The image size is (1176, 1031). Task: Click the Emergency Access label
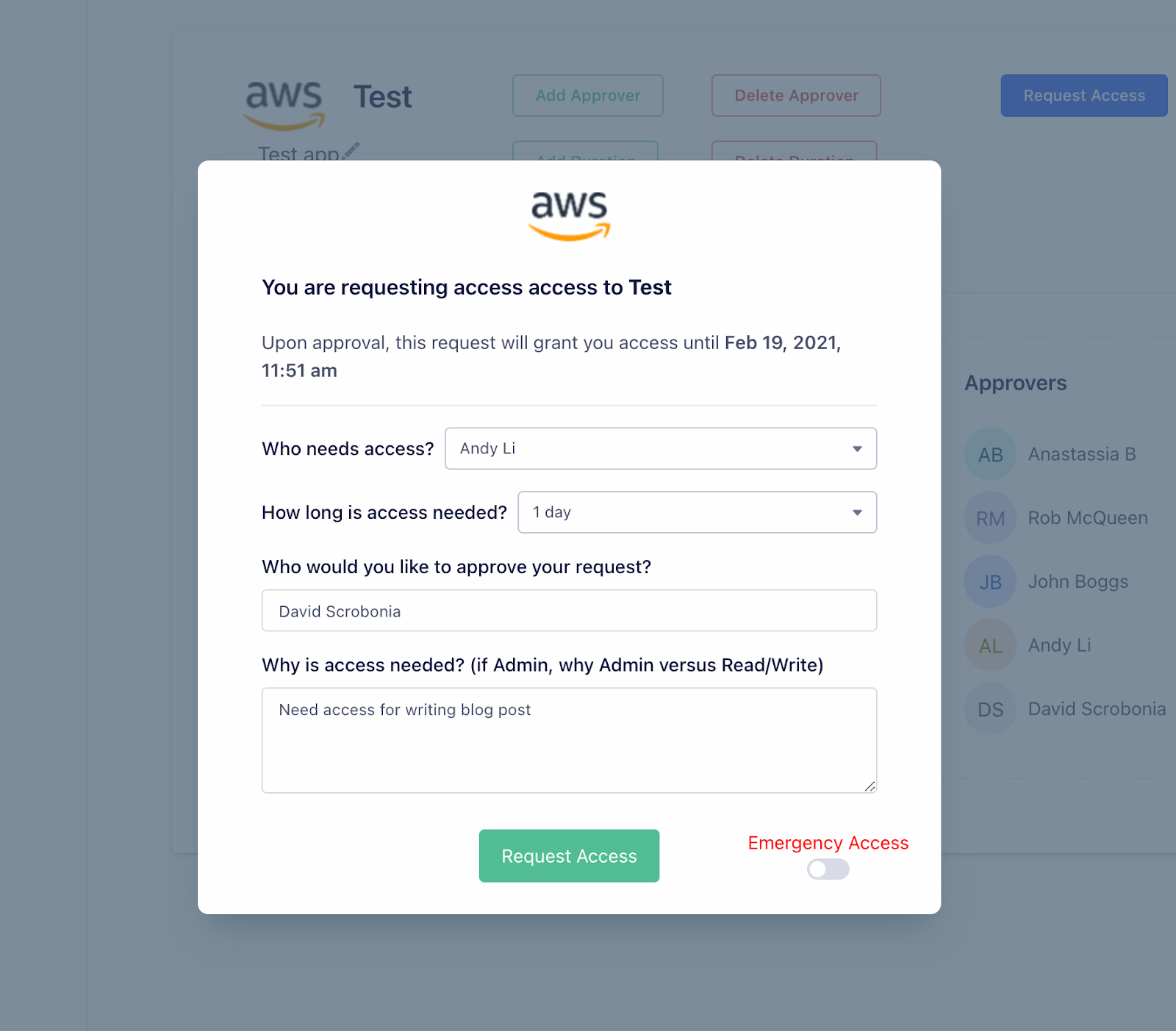click(x=828, y=843)
